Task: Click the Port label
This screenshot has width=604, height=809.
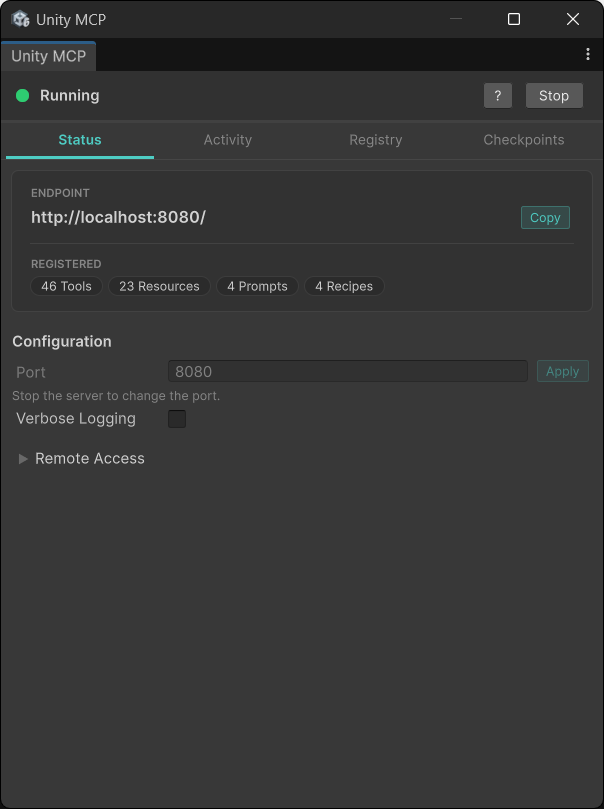Action: tap(31, 372)
